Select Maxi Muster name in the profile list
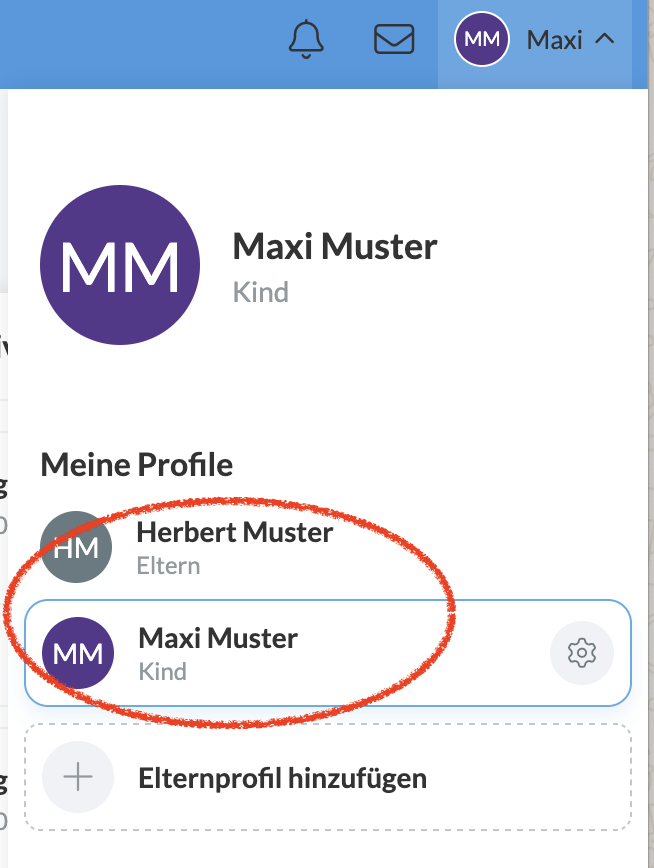 (x=217, y=638)
